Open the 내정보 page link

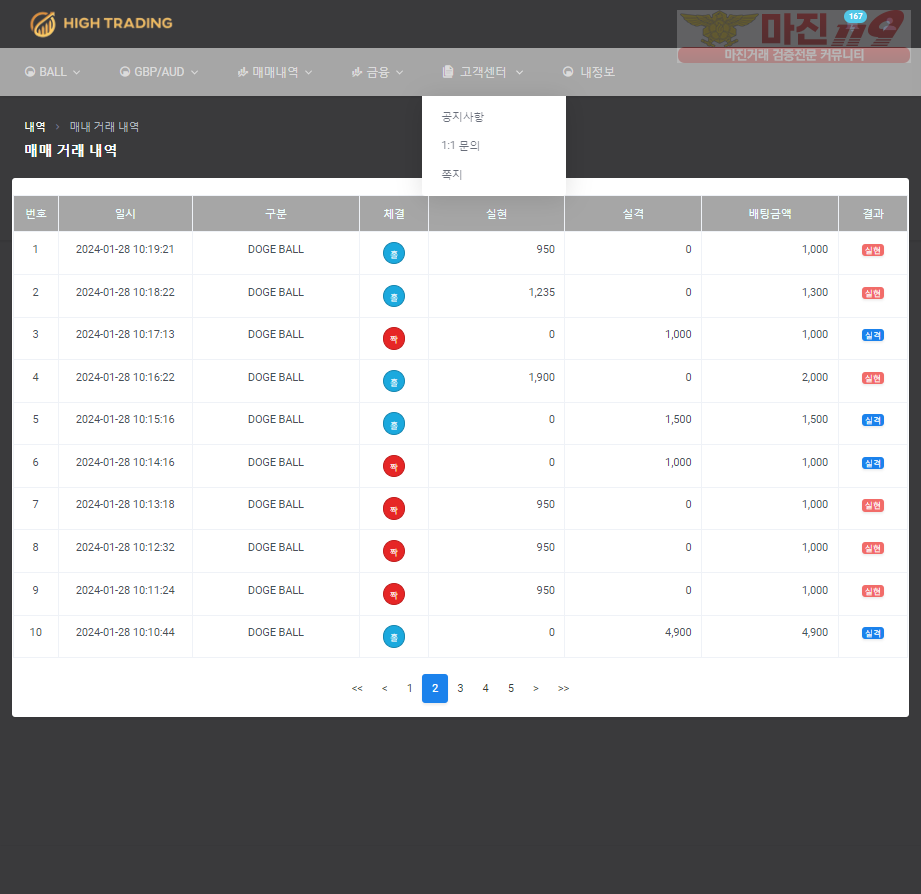coord(589,72)
